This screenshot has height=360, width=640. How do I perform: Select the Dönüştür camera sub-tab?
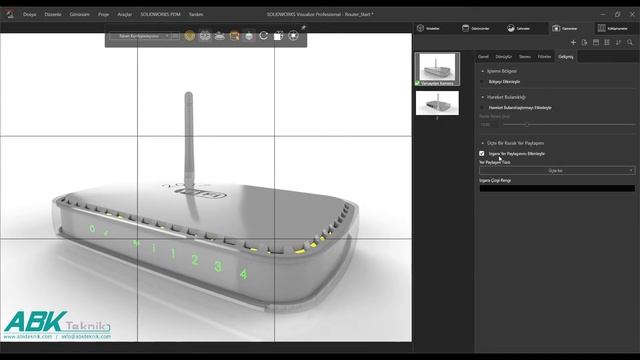503,57
